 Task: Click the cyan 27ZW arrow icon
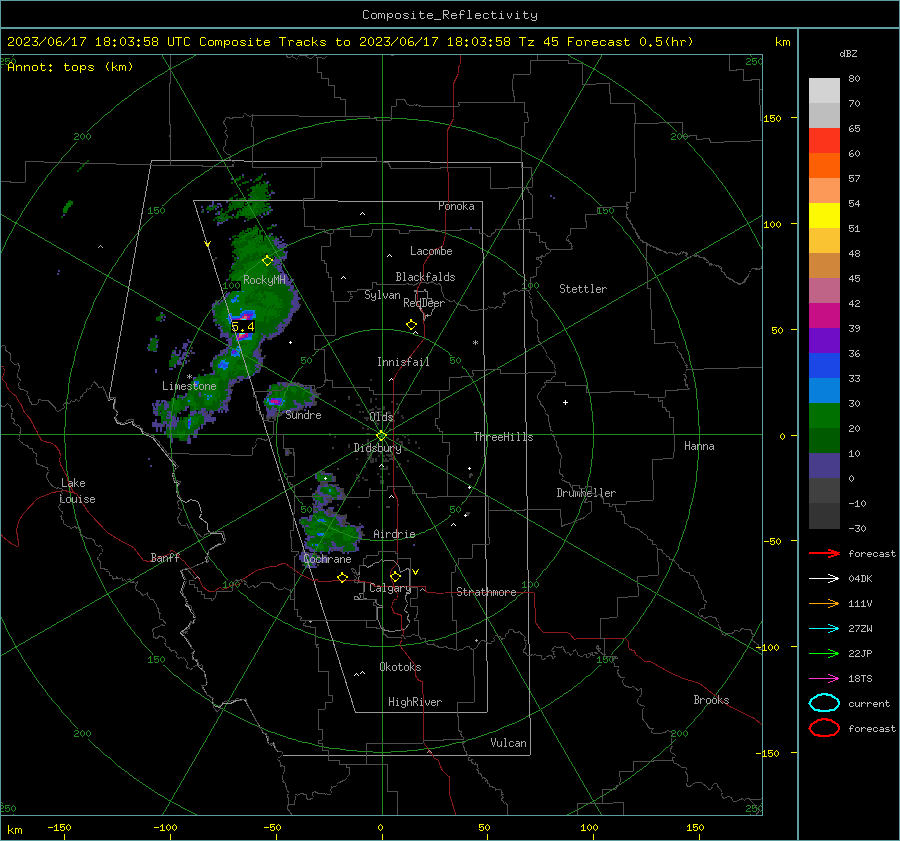(x=824, y=629)
